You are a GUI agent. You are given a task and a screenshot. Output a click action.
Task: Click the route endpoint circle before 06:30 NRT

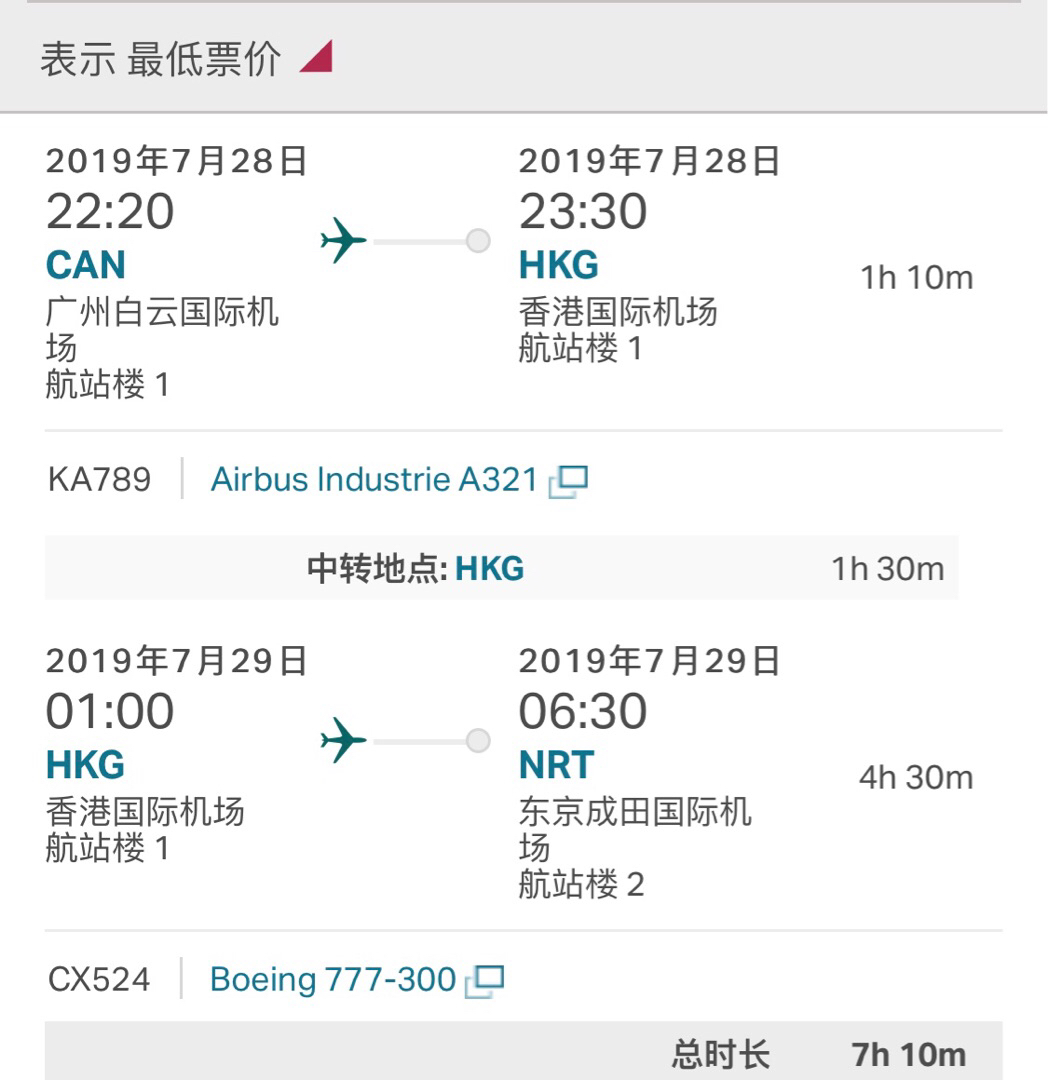point(479,741)
